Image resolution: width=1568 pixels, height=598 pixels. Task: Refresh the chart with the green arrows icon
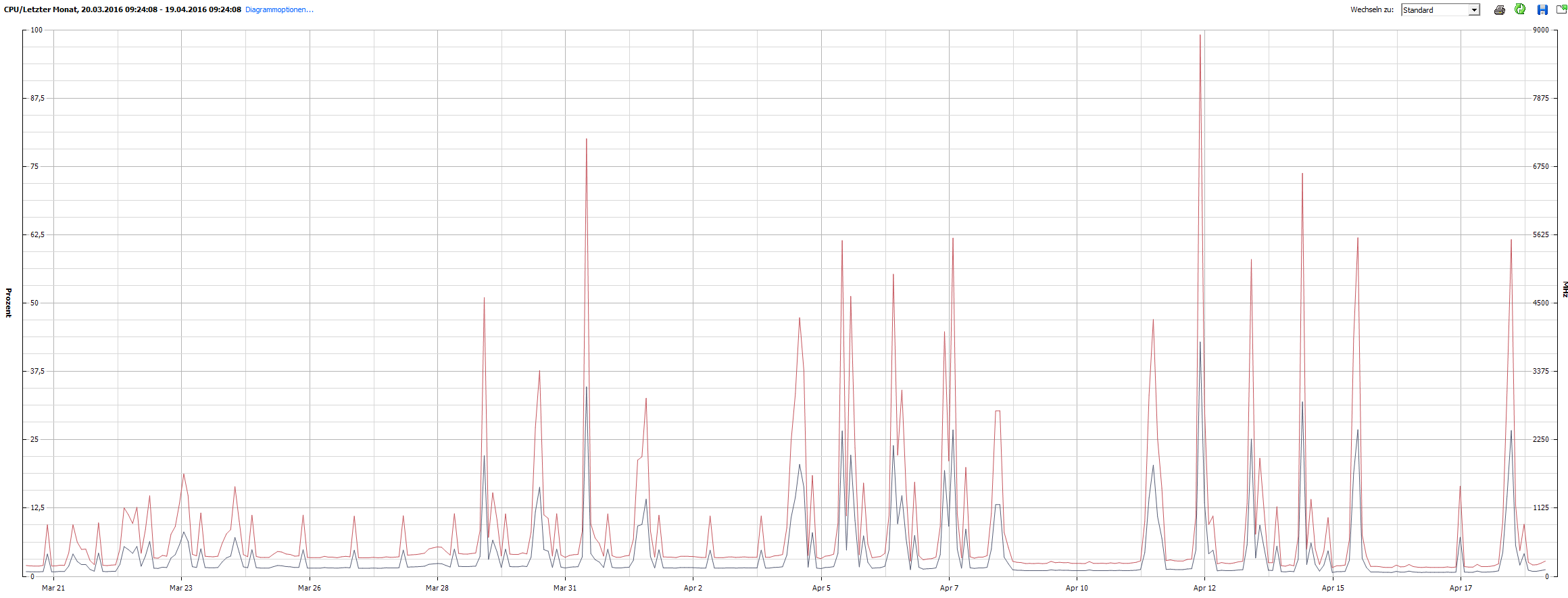pyautogui.click(x=1520, y=9)
